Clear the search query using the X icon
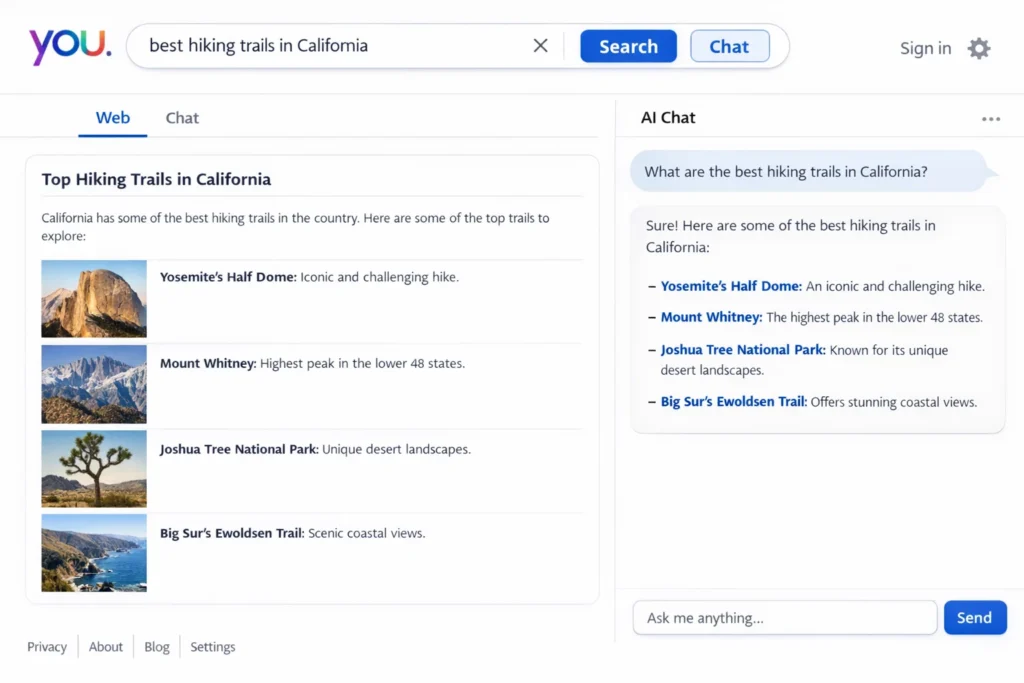 click(x=540, y=45)
